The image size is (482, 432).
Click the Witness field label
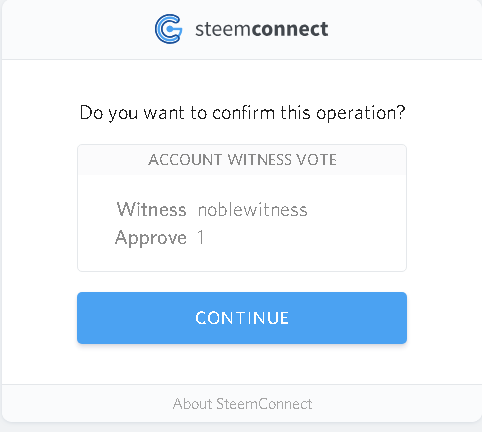click(x=151, y=209)
